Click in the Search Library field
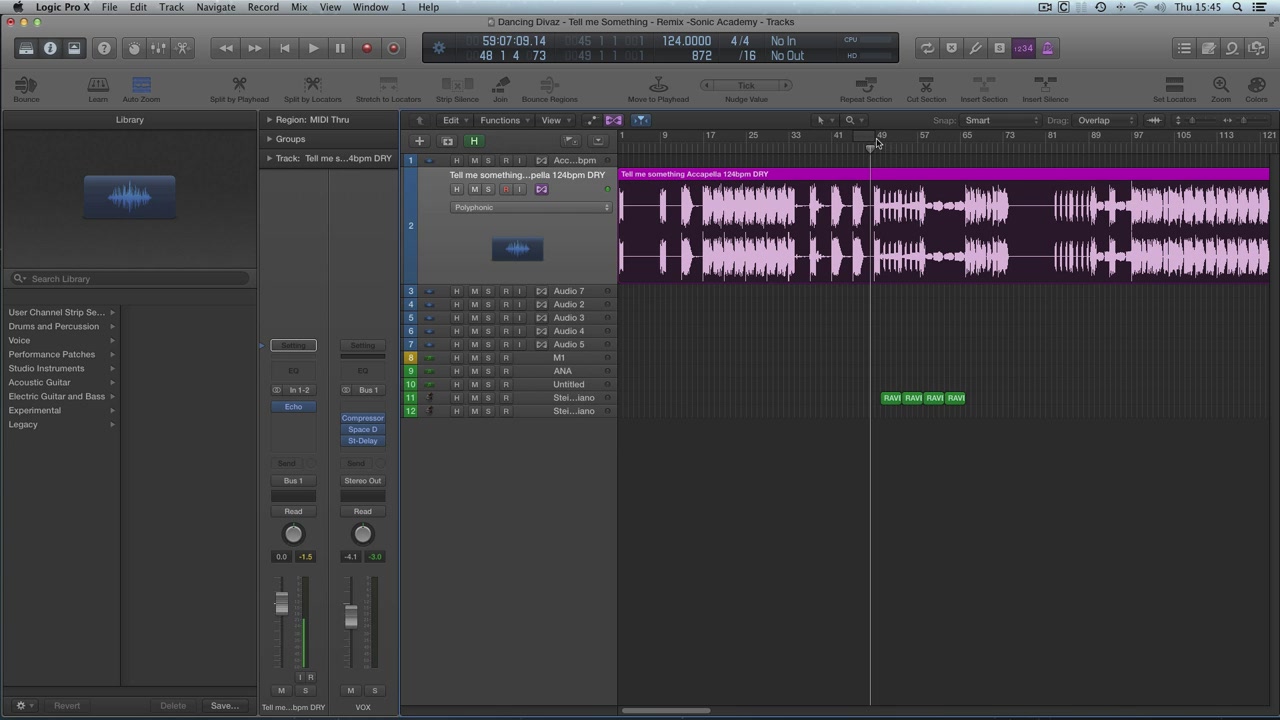This screenshot has height=720, width=1280. (130, 279)
